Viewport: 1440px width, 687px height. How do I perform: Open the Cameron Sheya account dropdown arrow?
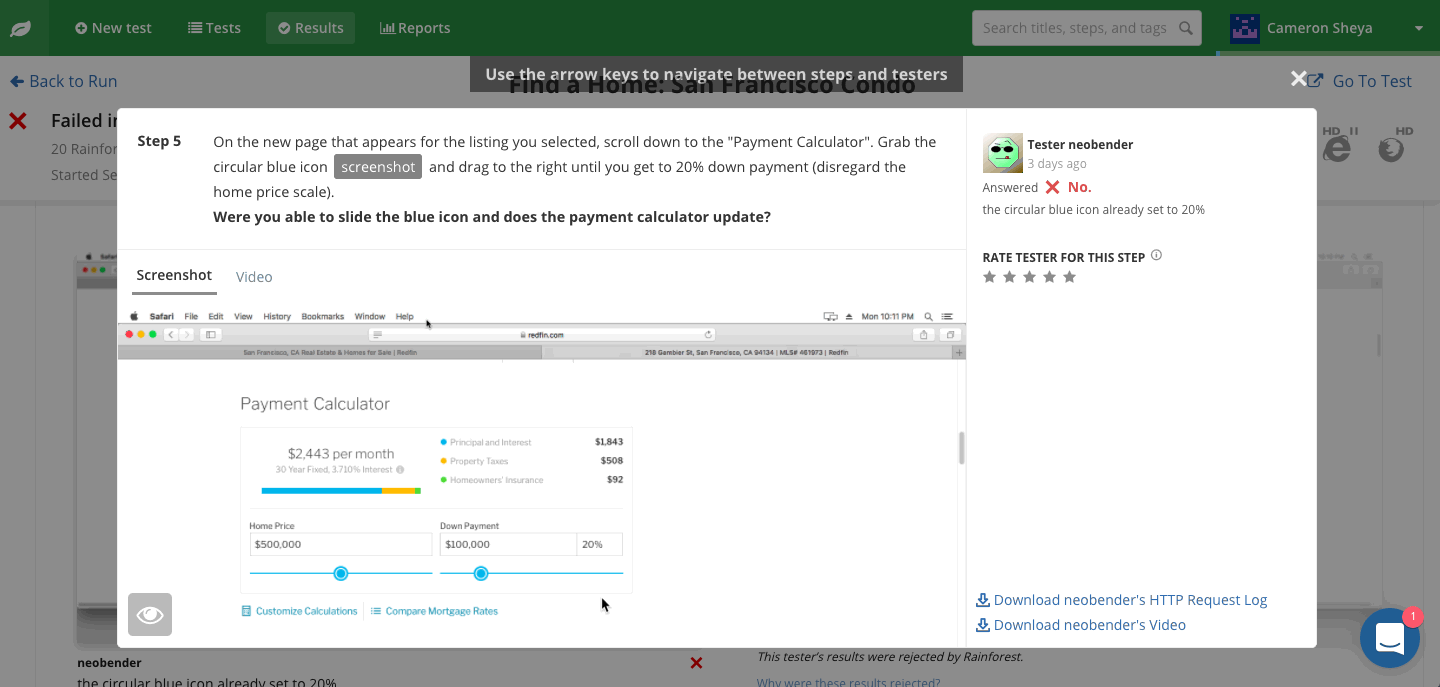point(1419,28)
